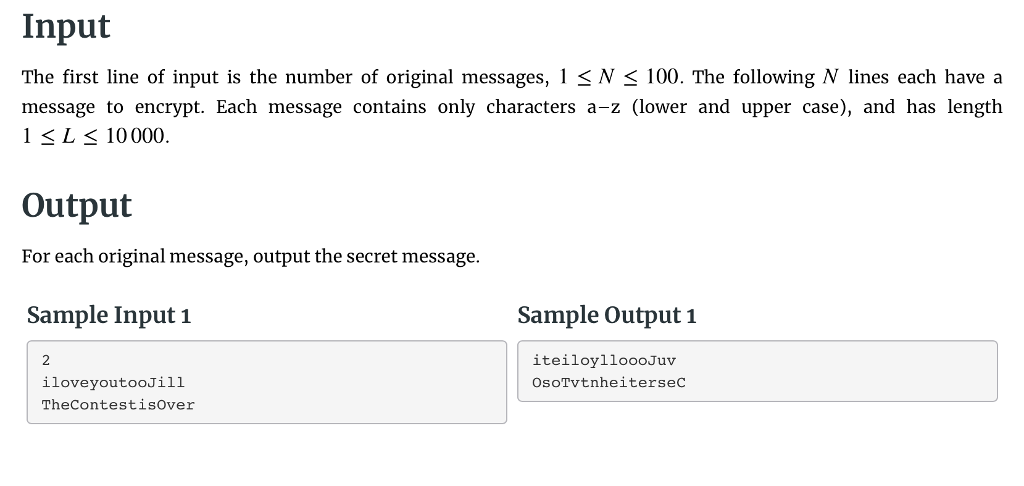Click the '1 ≤ L ≤ 10 000' constraint

pos(93,136)
